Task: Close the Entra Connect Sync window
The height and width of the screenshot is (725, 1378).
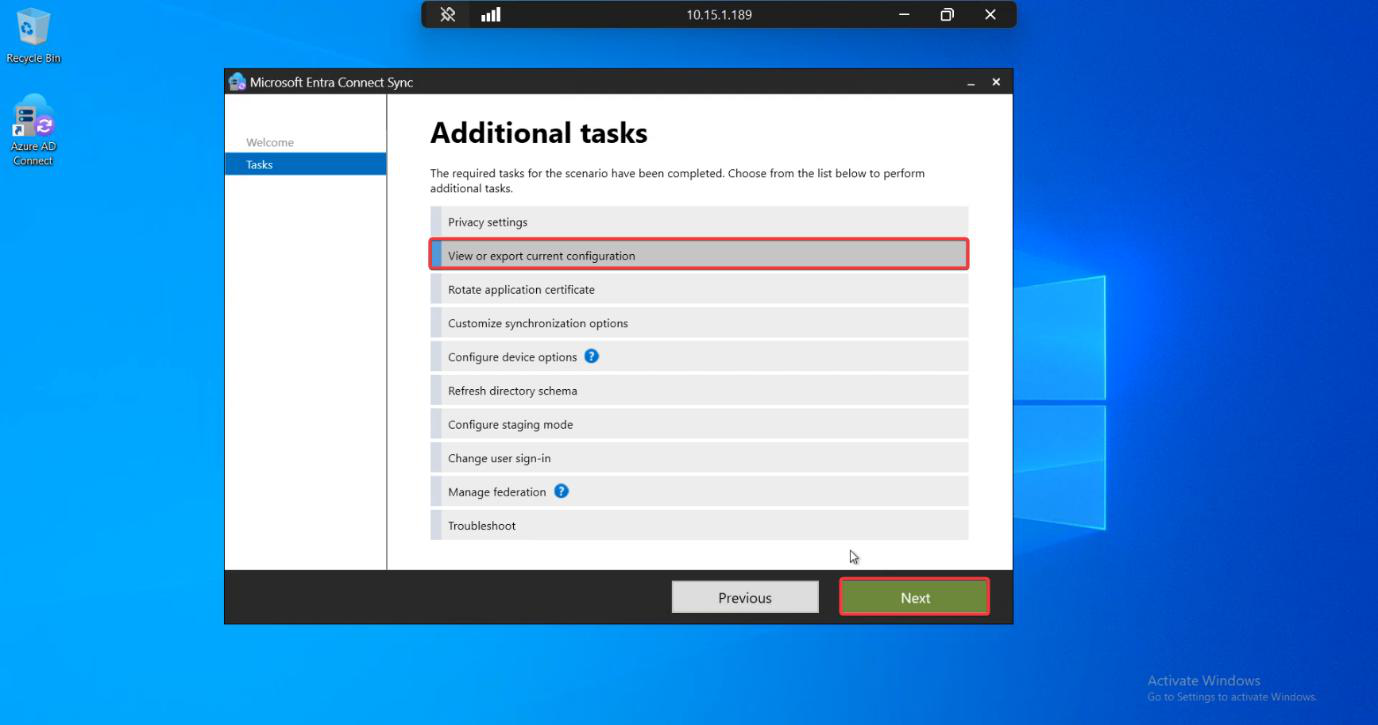Action: 996,82
